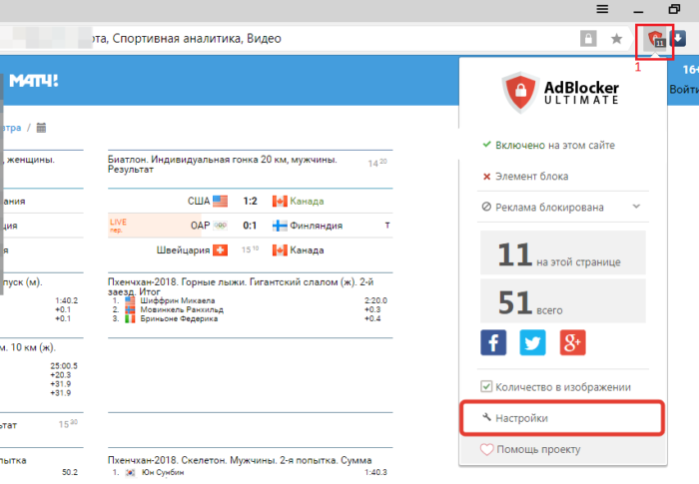Click the 51 всего counter
699x484 pixels.
[x=563, y=301]
